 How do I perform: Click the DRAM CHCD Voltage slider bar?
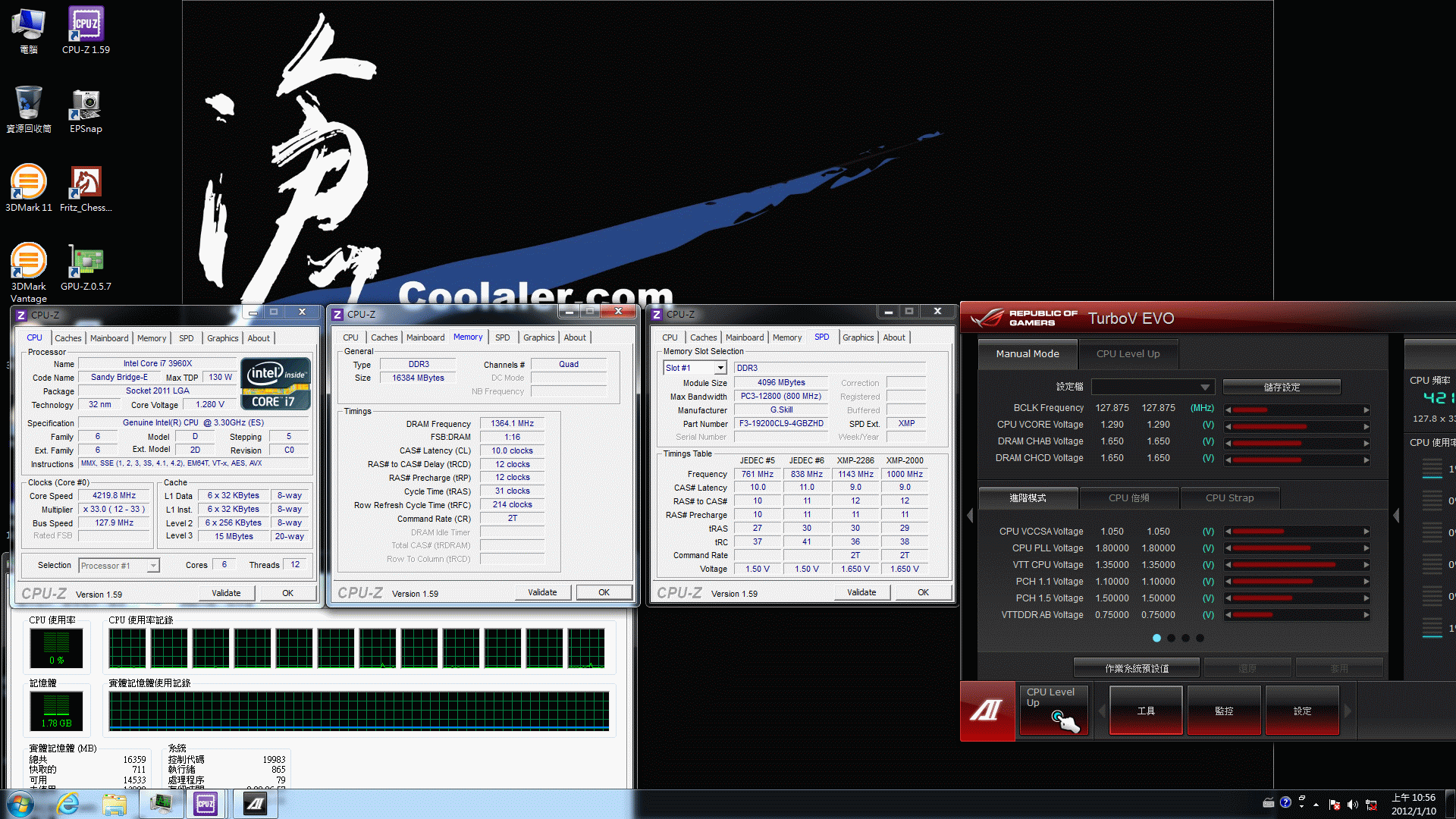click(1297, 460)
